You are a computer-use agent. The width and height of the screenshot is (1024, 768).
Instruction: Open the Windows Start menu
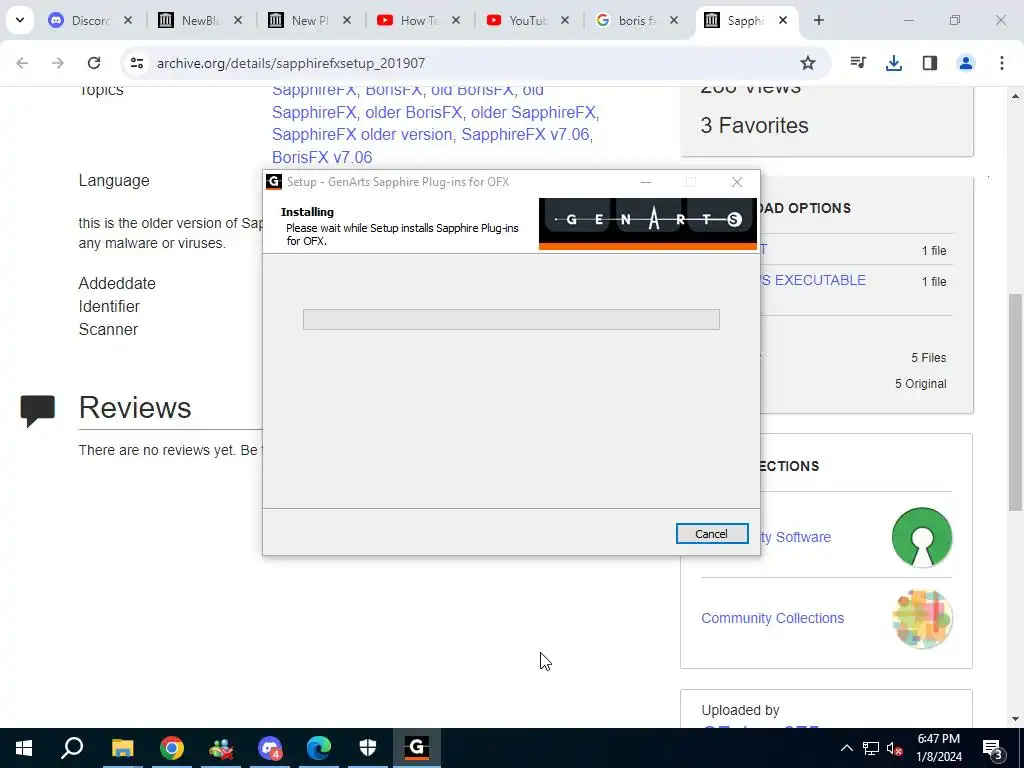pos(24,748)
